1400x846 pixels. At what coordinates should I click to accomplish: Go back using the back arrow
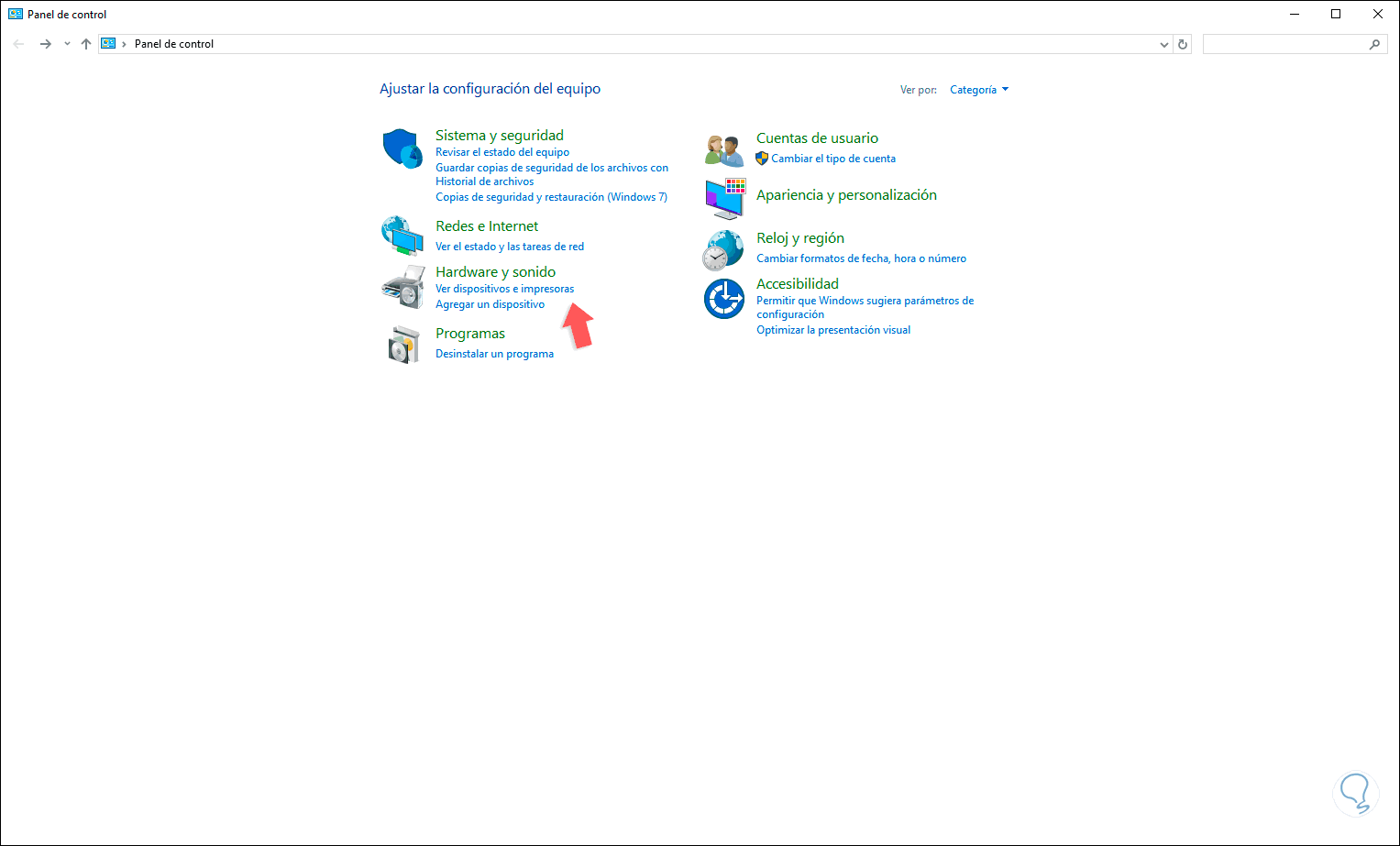point(18,44)
